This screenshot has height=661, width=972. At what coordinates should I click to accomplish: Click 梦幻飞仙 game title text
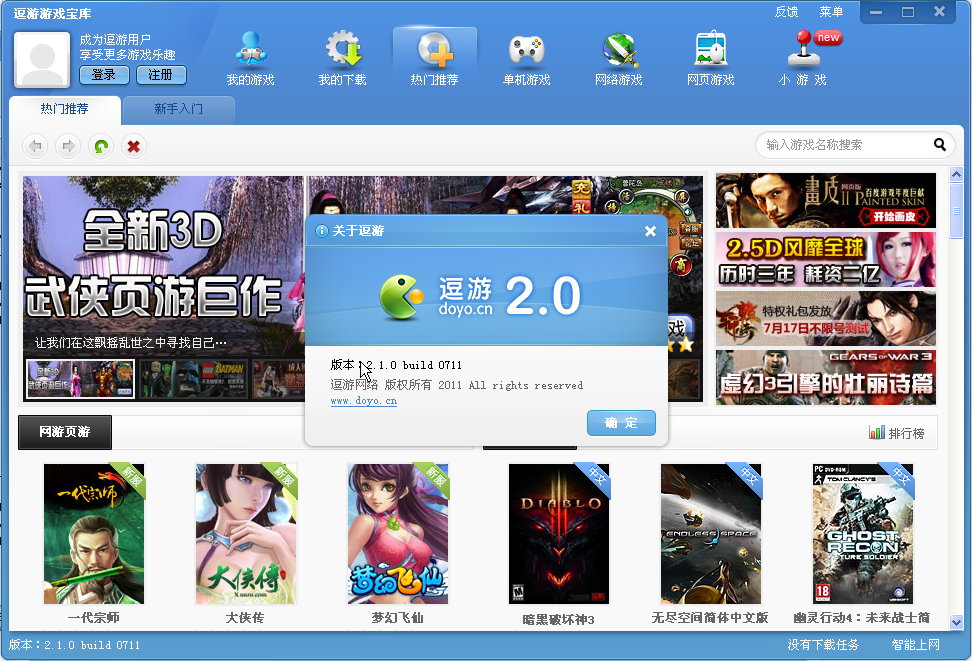click(397, 618)
